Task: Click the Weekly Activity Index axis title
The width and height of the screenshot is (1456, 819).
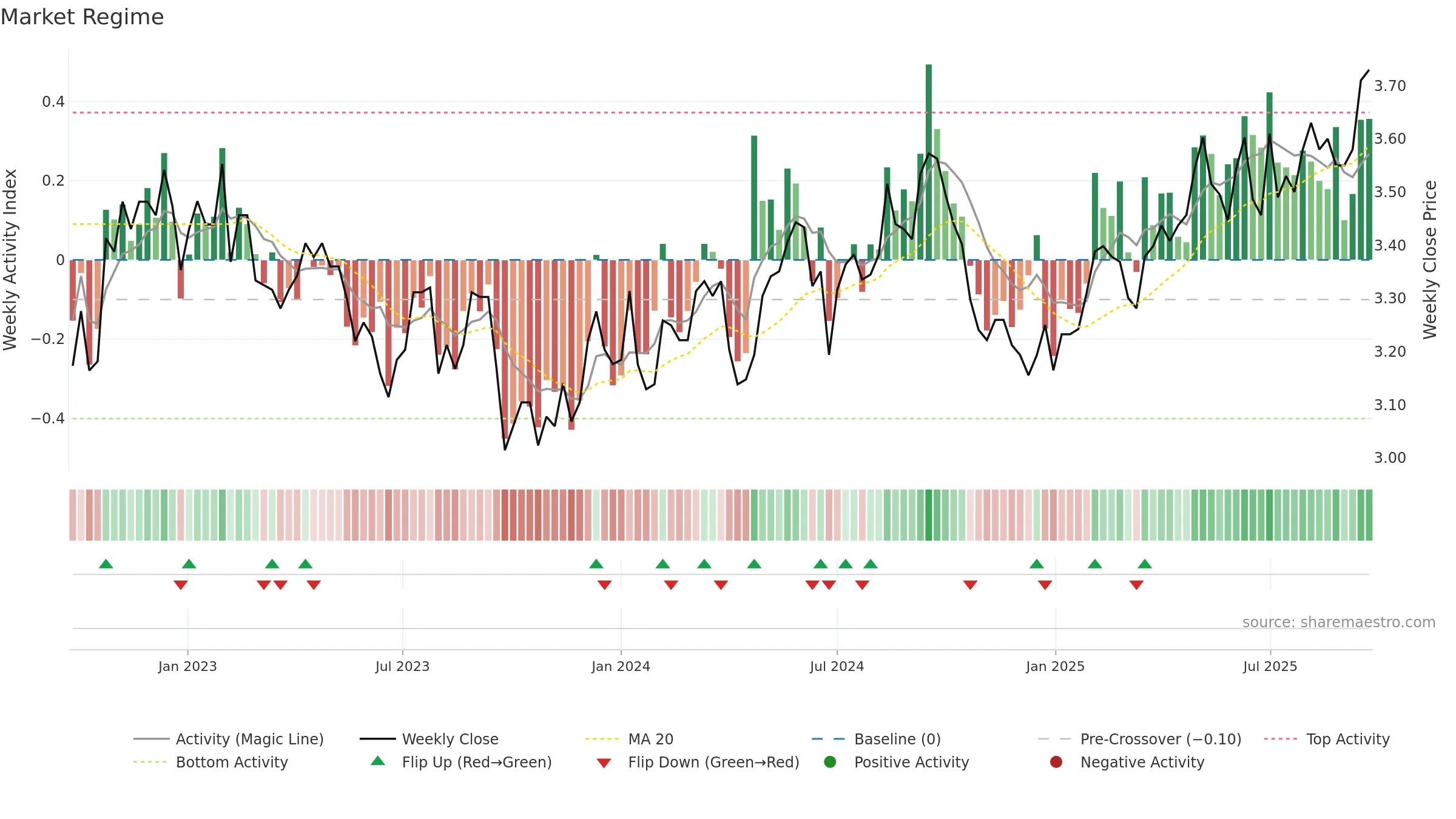Action: (10, 260)
